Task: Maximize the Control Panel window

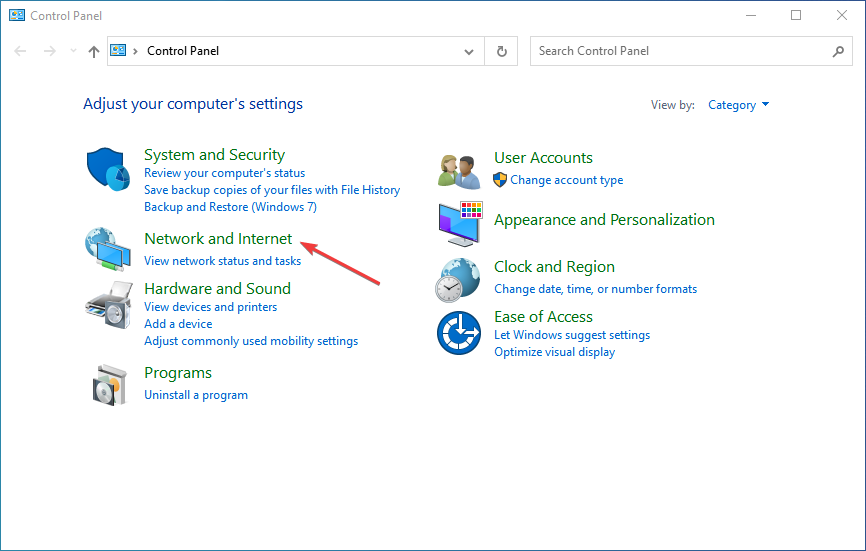Action: tap(796, 15)
